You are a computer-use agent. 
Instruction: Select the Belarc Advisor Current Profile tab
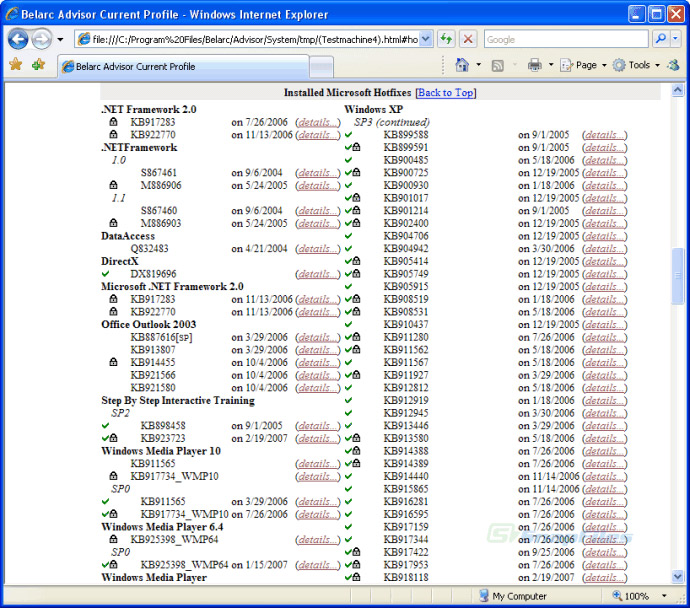tap(184, 67)
